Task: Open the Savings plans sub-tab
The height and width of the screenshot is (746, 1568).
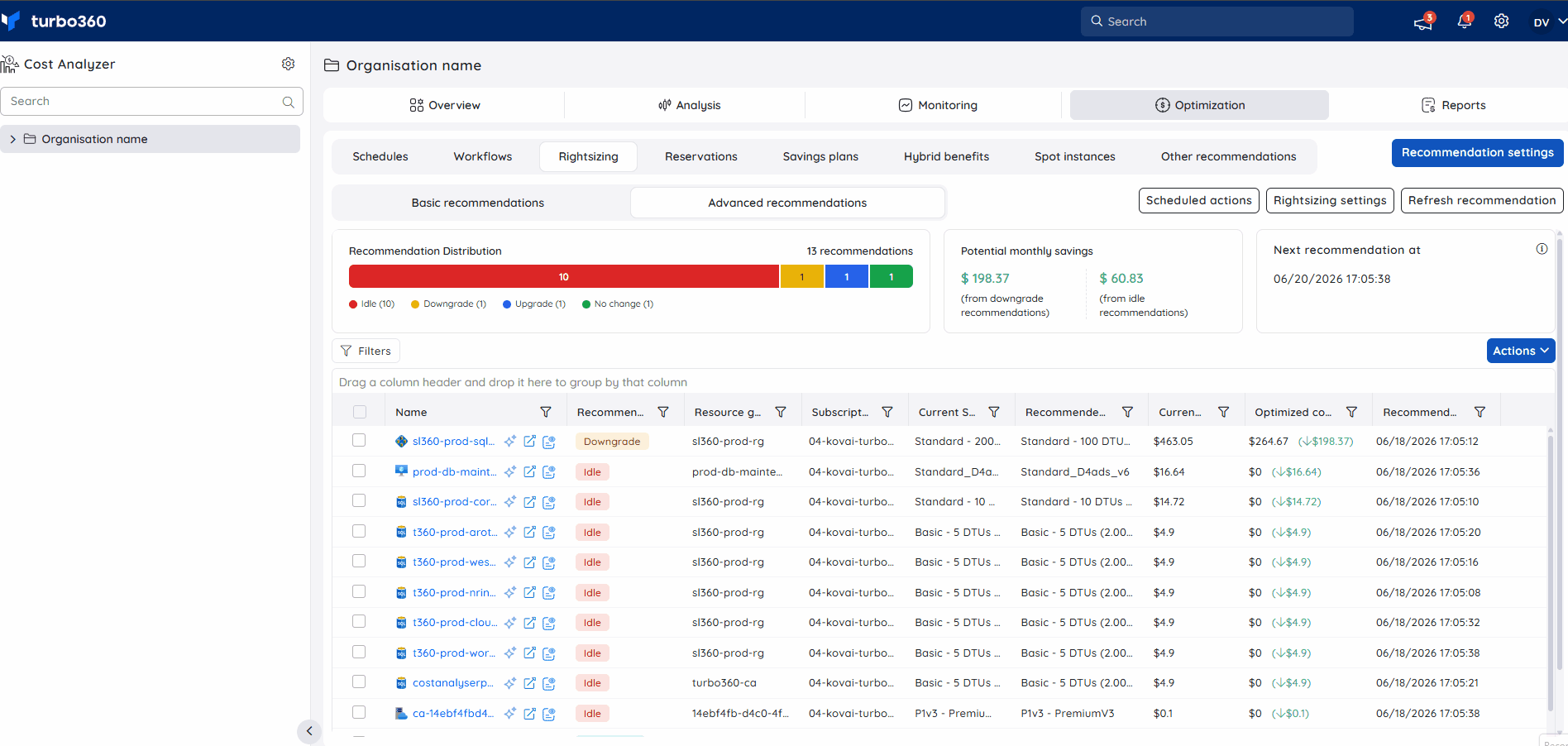Action: (820, 156)
